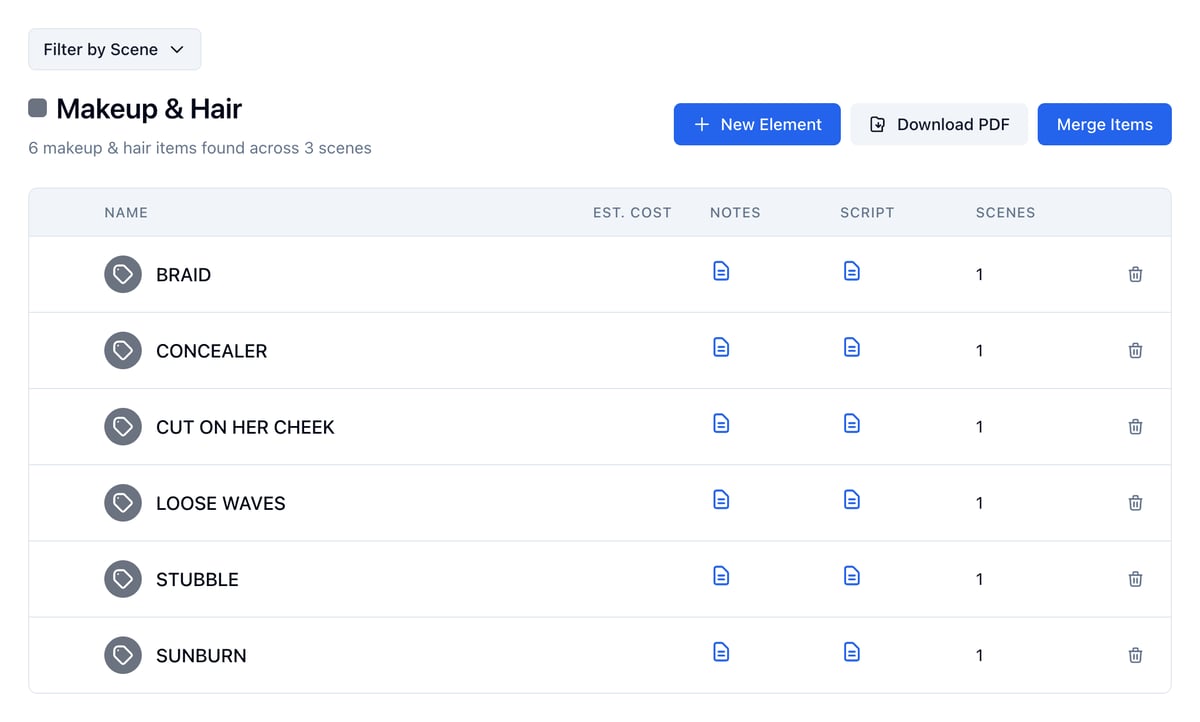View script for CUT ON HER CHEEK

point(852,423)
